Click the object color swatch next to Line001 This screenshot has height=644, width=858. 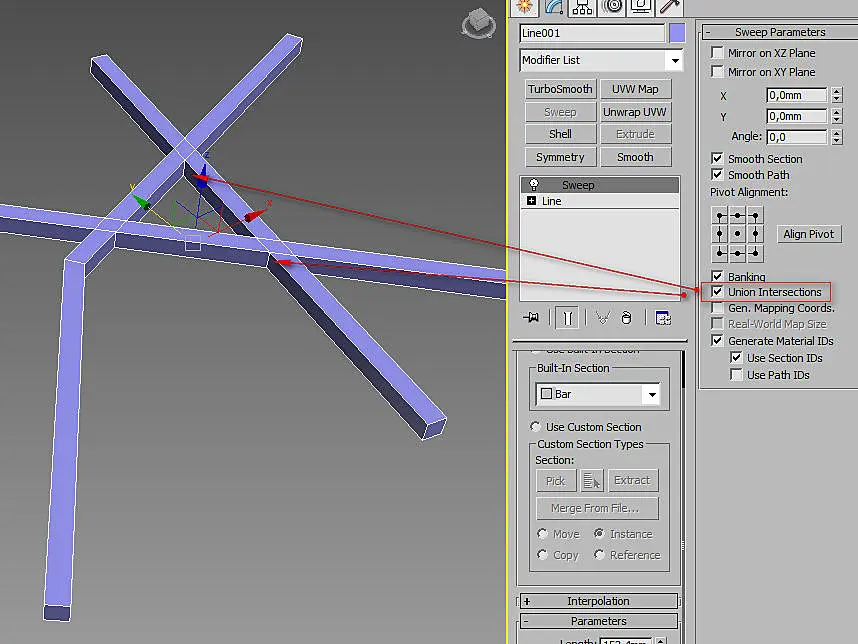pos(677,33)
